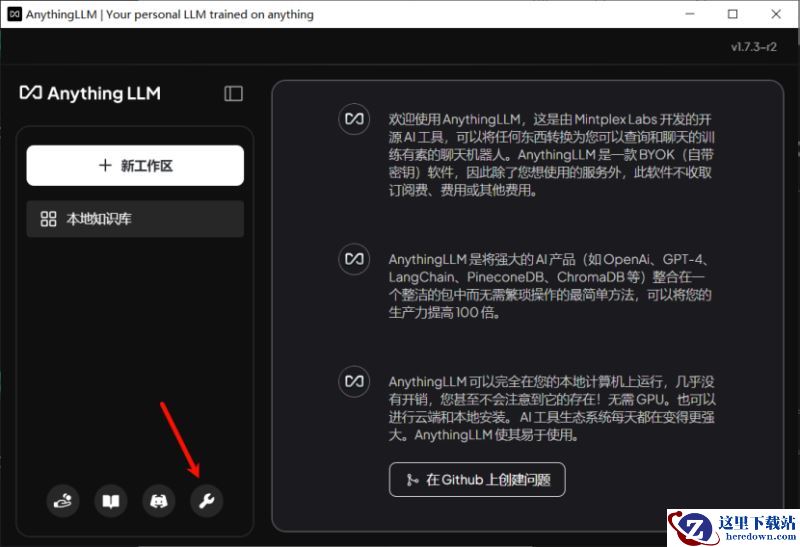Viewport: 800px width, 547px height.
Task: Maximize the AnythingLLM window
Action: [x=733, y=14]
